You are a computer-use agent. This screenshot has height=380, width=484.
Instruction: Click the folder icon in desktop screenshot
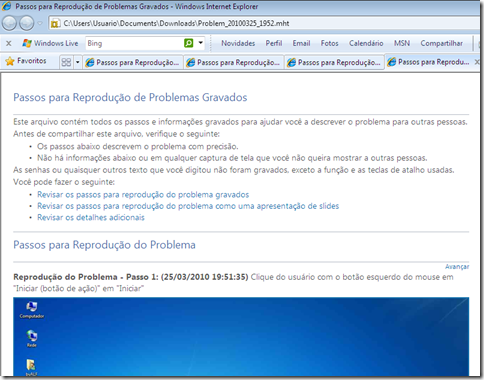[x=31, y=367]
